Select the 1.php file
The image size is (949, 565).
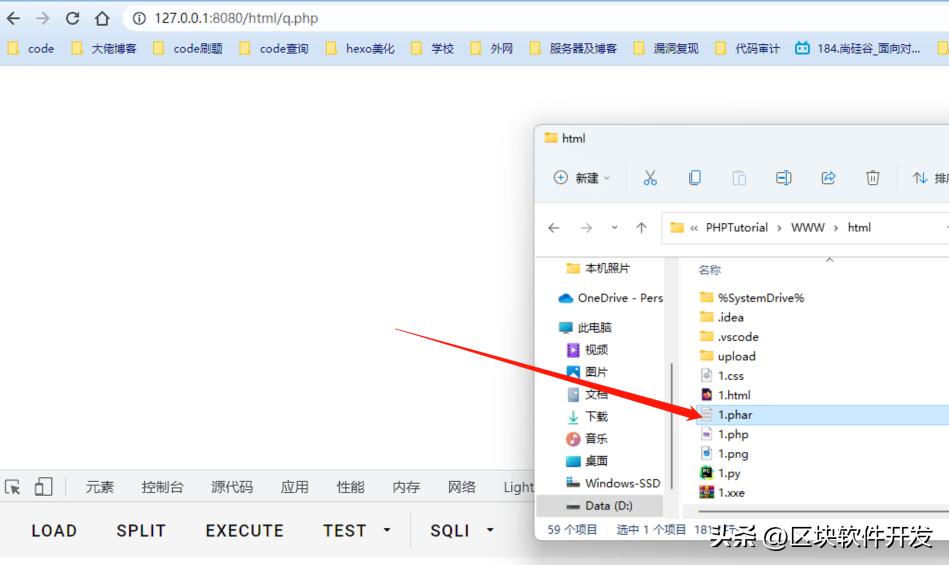724,434
